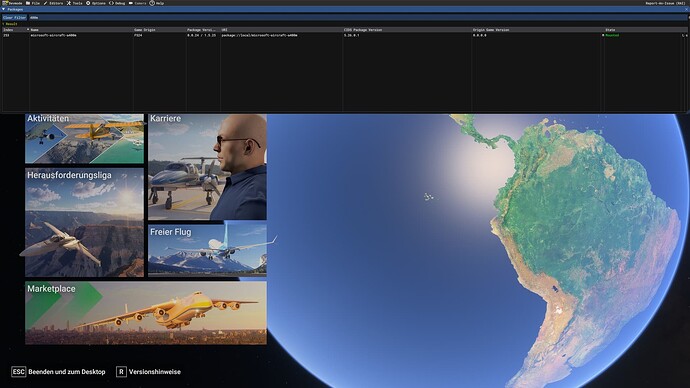Image resolution: width=690 pixels, height=388 pixels.
Task: Click the FS24 game origin cell
Action: tap(138, 35)
